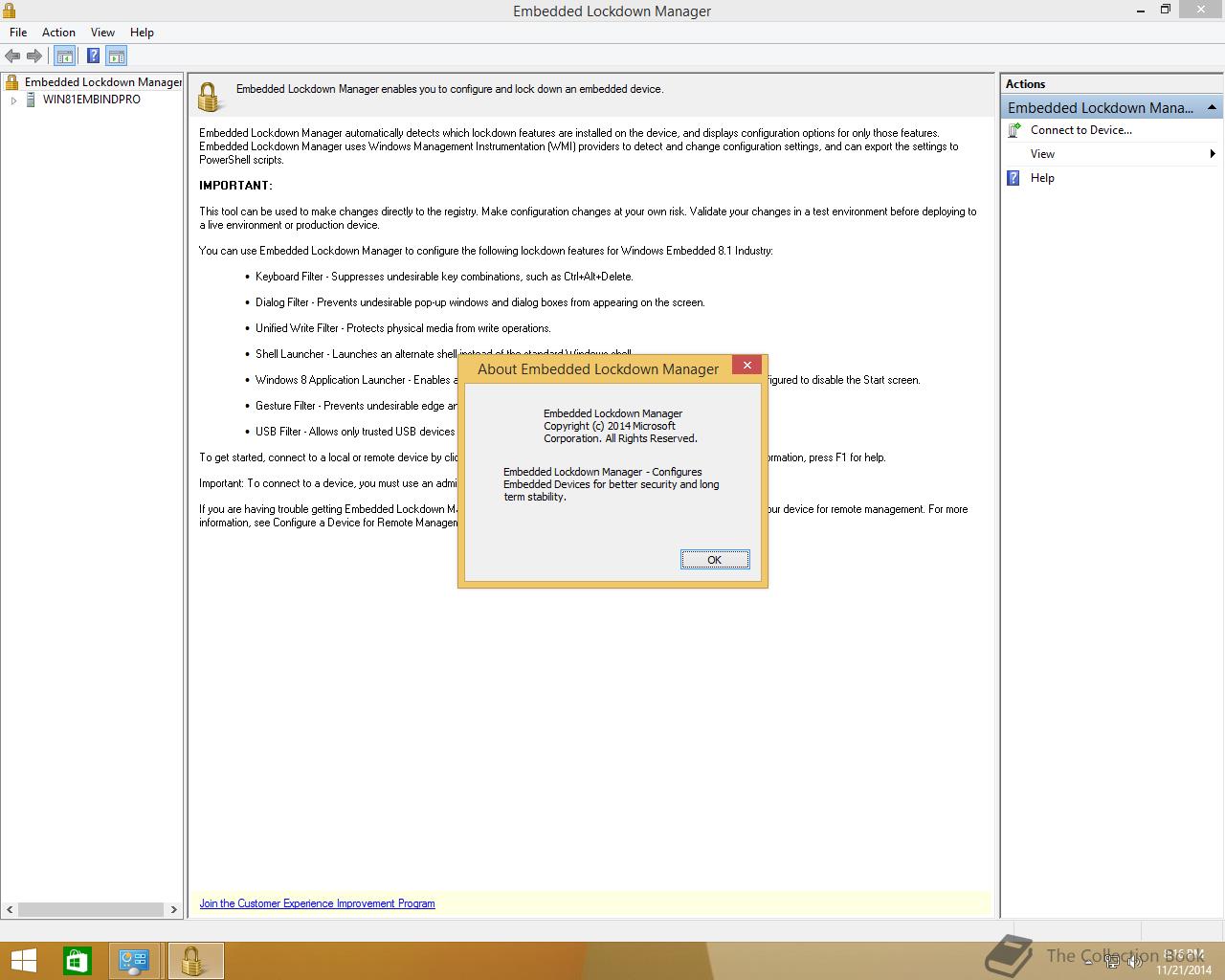Click the tree pane horizontal scrollbar thumb

point(91,909)
